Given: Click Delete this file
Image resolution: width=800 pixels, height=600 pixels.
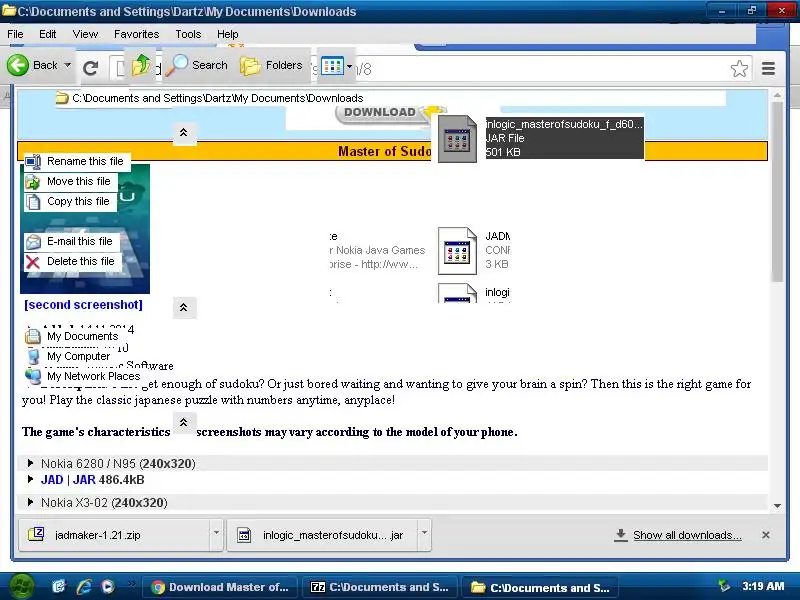Looking at the screenshot, I should (x=81, y=261).
